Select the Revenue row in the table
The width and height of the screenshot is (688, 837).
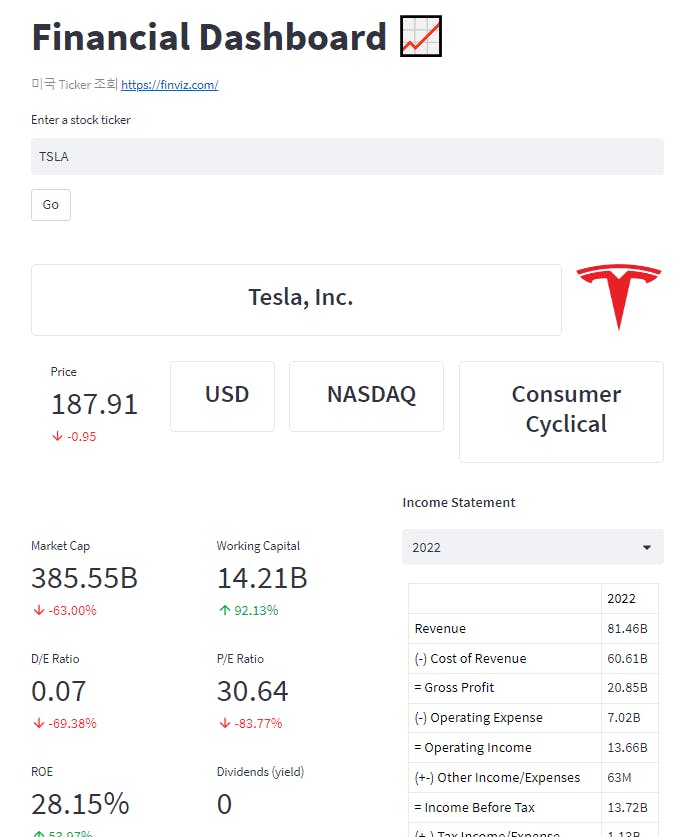[x=533, y=628]
